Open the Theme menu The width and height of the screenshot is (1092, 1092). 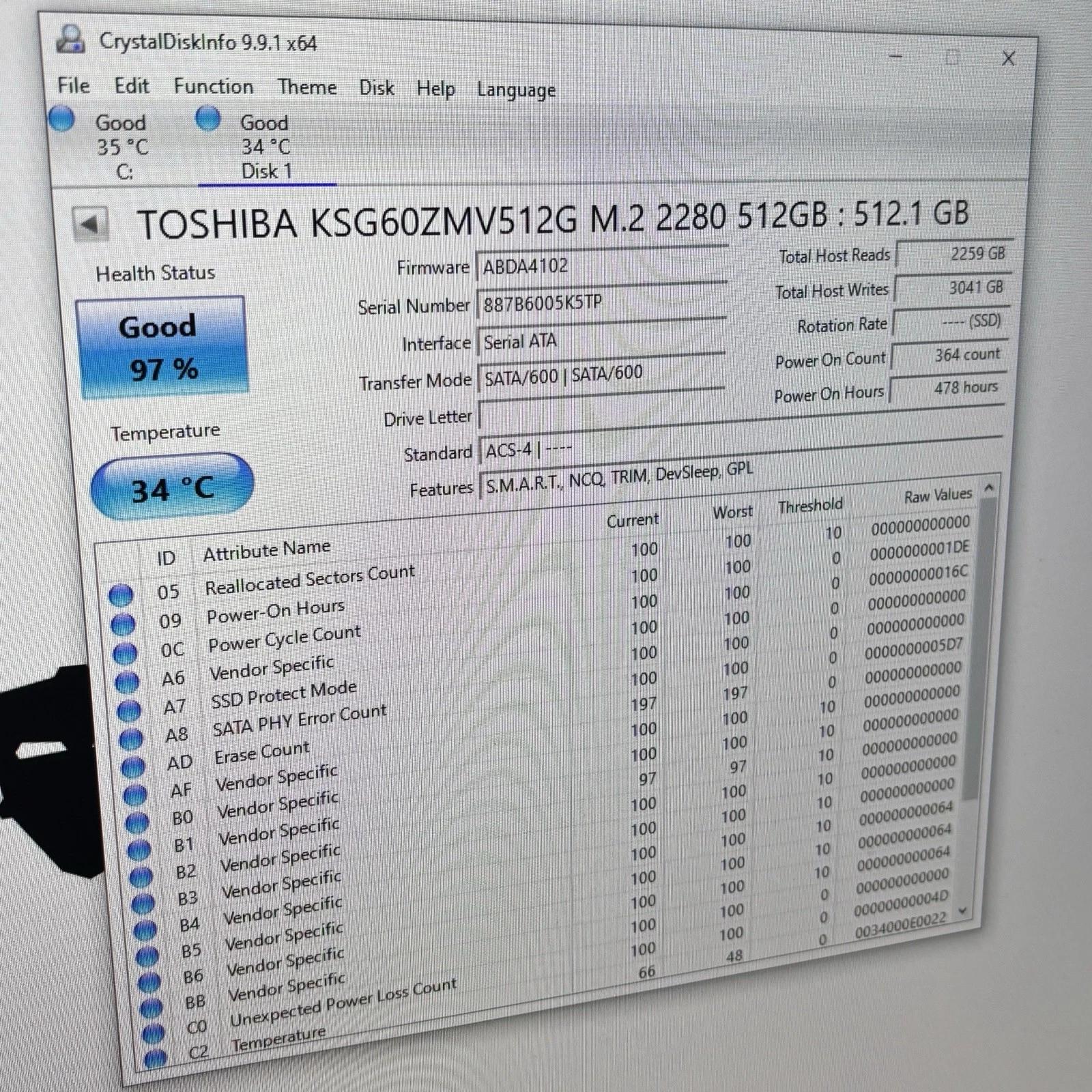pyautogui.click(x=307, y=87)
